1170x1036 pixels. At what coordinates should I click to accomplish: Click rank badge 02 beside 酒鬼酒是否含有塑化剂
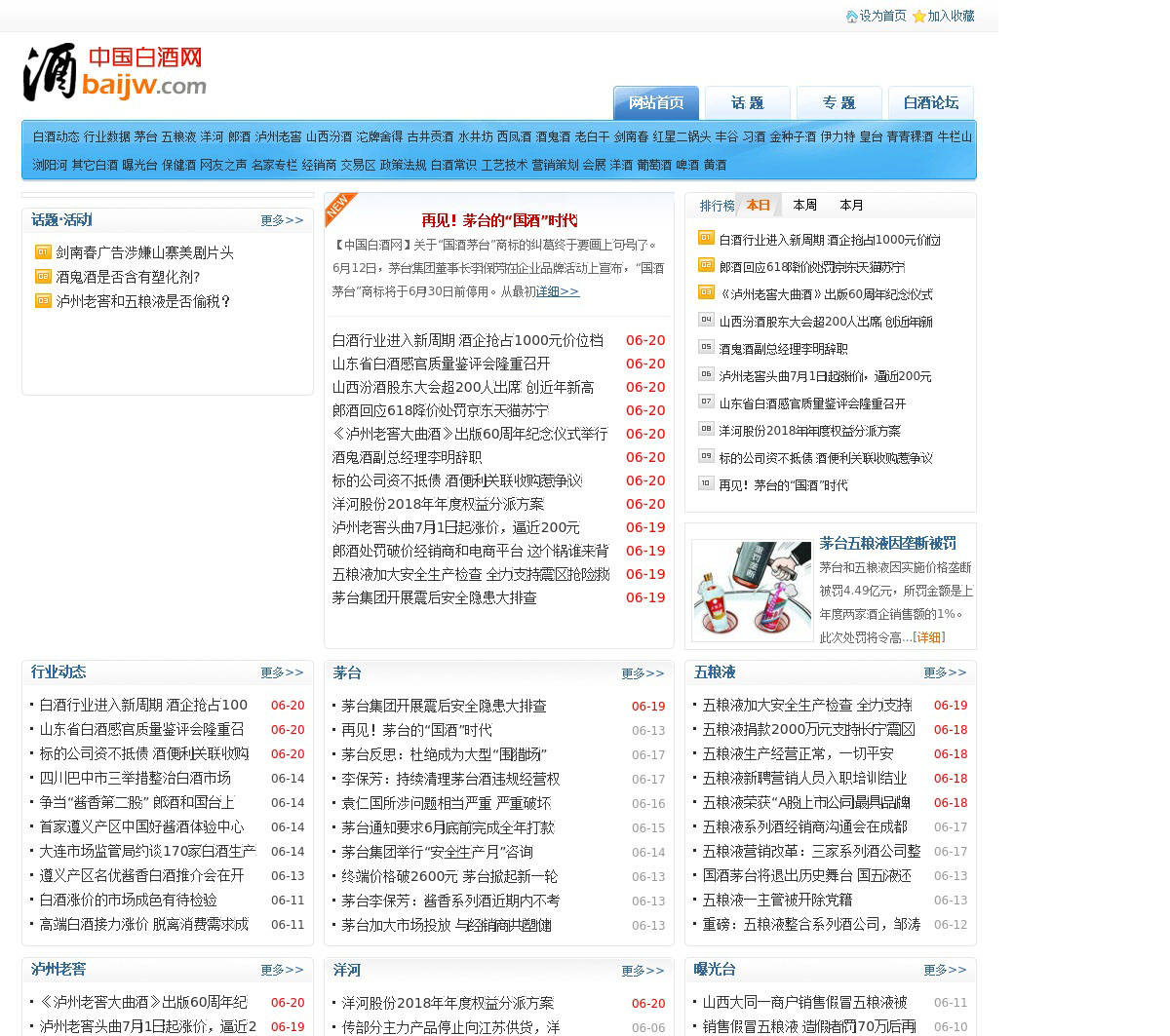click(43, 277)
